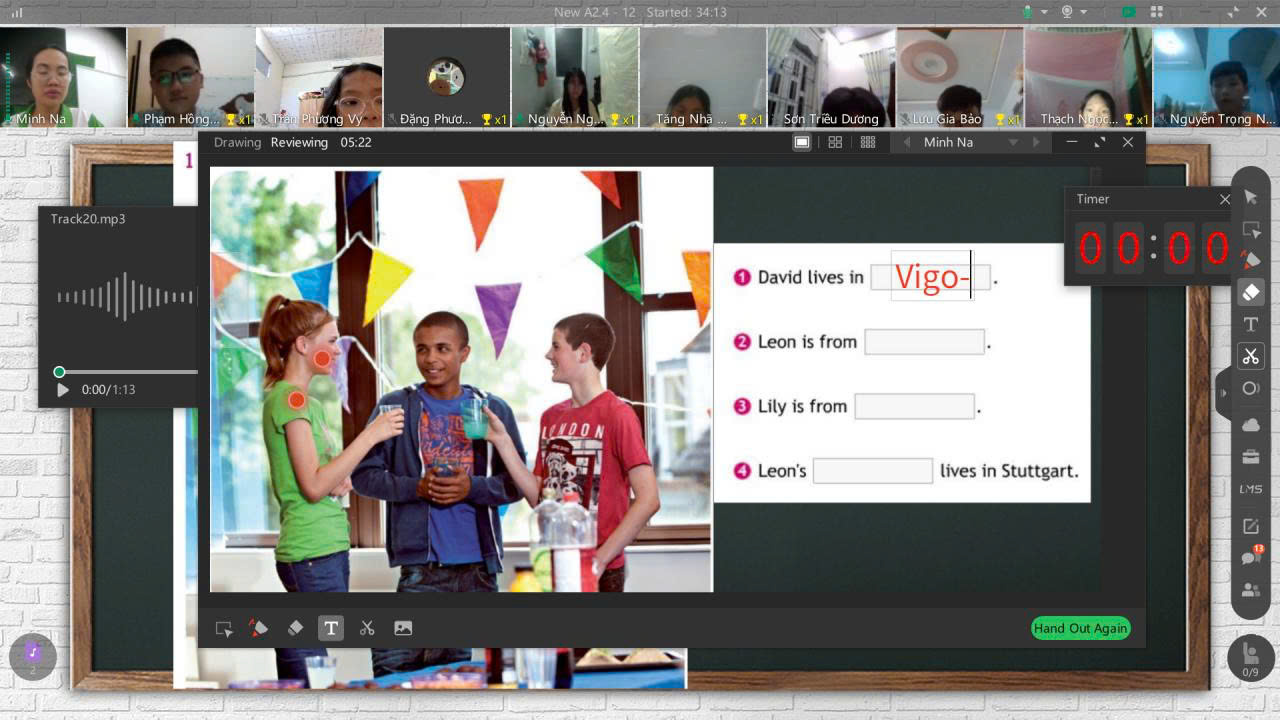Select the pen tool in bottom toolbar
This screenshot has height=720, width=1280.
258,628
